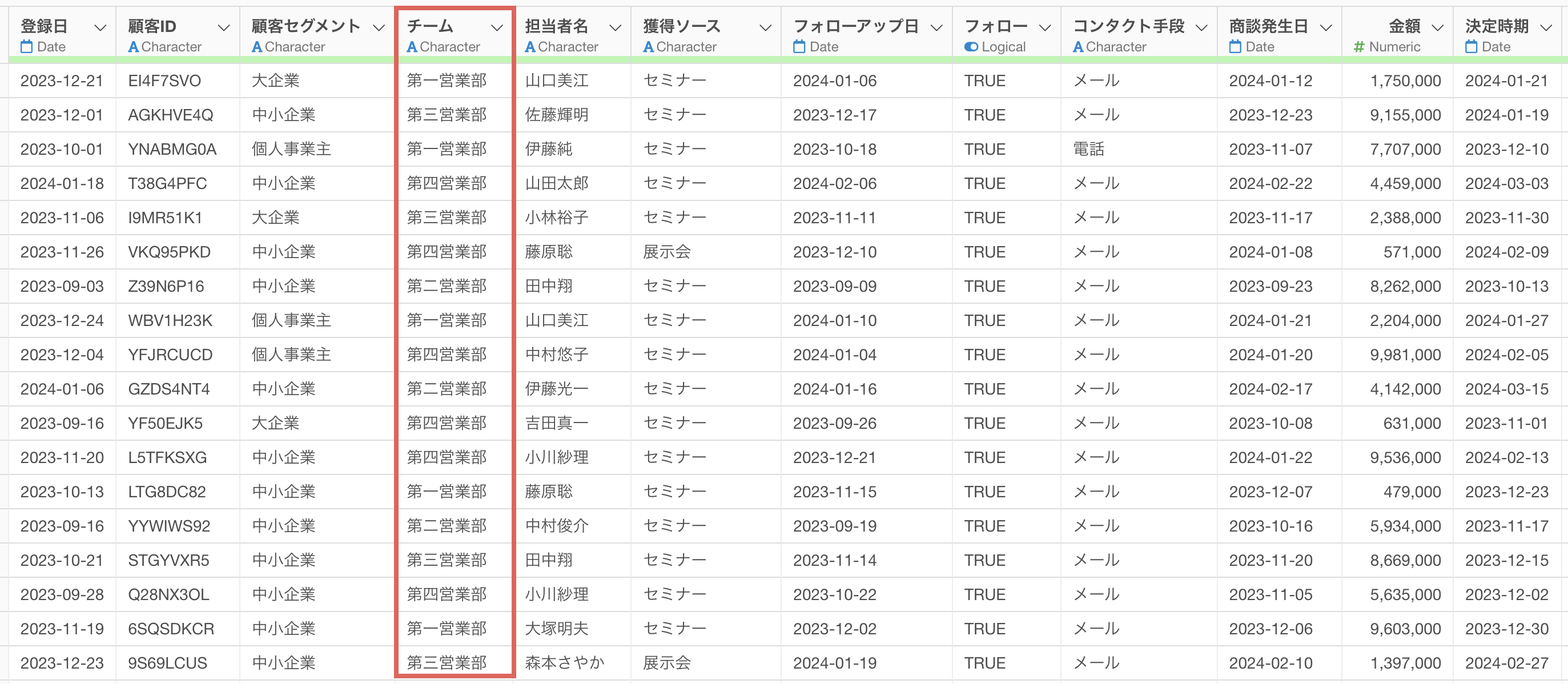Screen dimensions: 1568x684
Task: Click the Character type icon under チーム
Action: pos(412,47)
